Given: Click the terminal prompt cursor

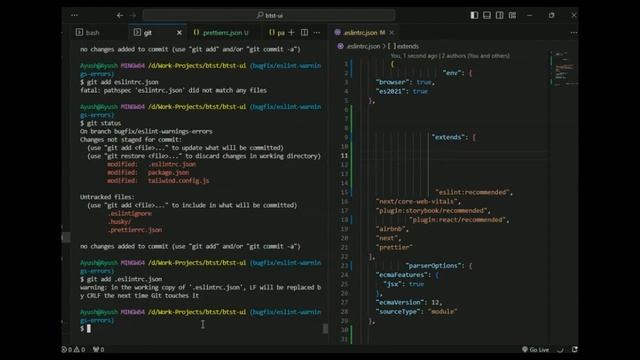Looking at the screenshot, I should [89, 329].
